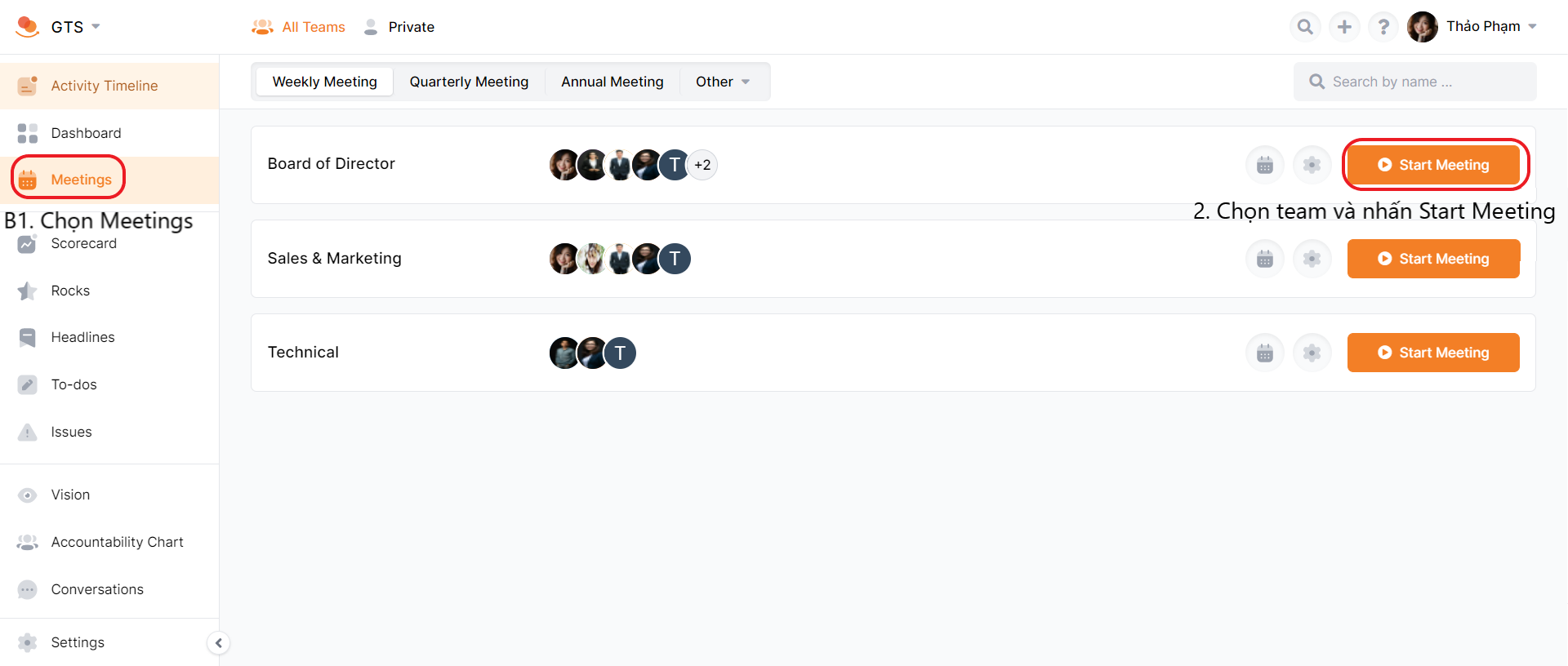
Task: Open the help question mark icon
Action: [1383, 27]
